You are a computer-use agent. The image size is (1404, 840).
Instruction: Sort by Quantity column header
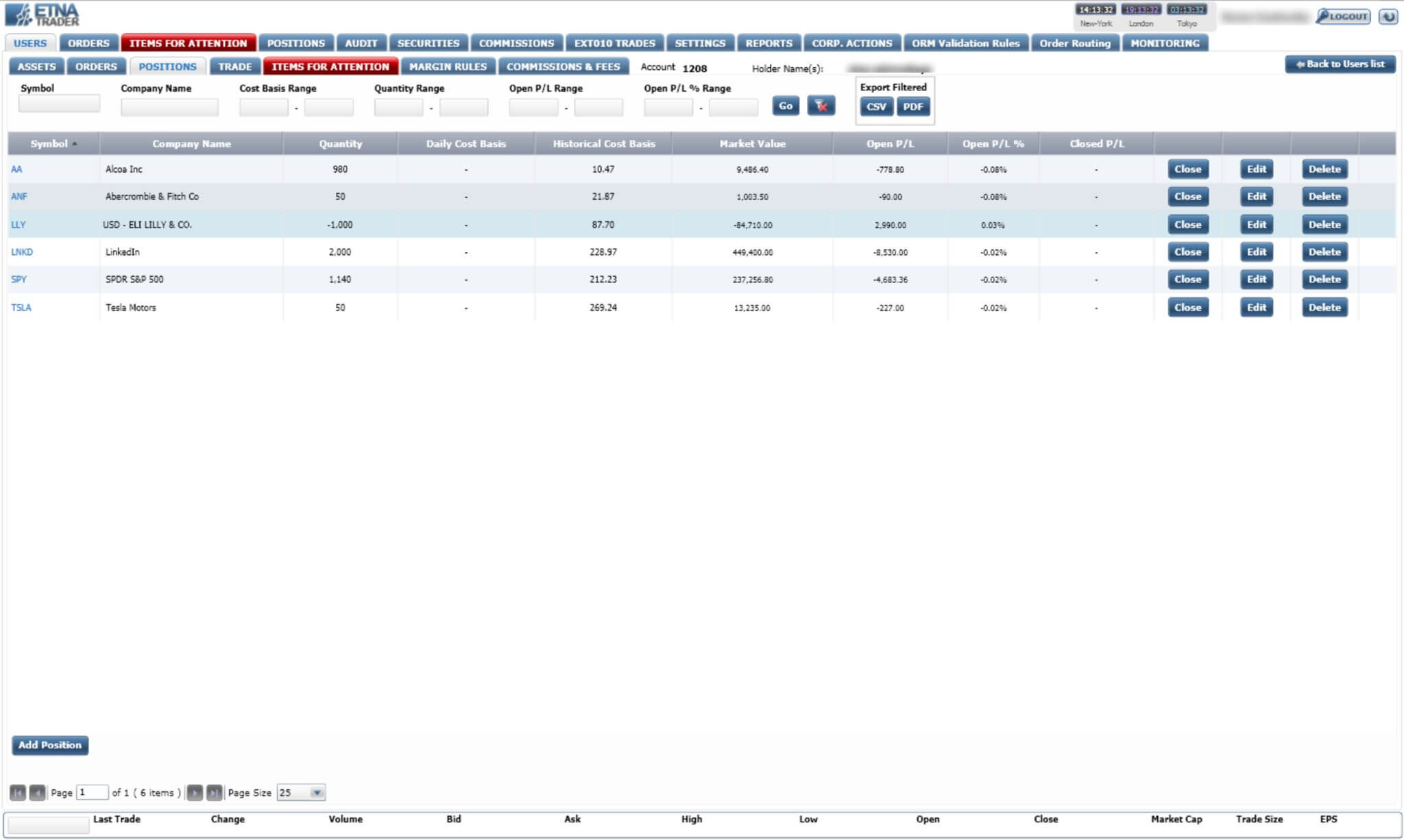340,144
